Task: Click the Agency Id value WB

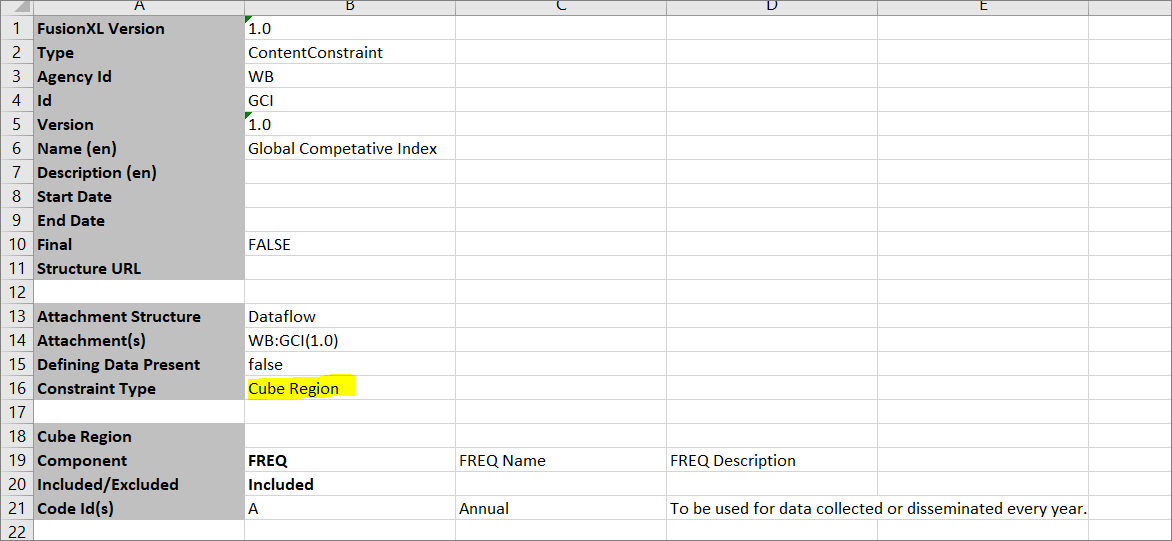Action: pos(261,77)
